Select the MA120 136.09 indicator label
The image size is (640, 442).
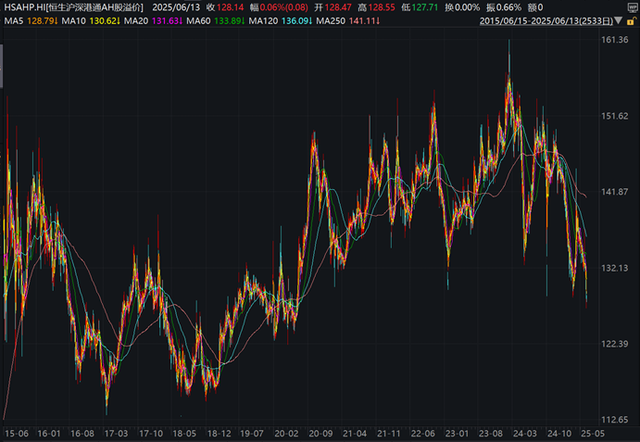tap(280, 21)
